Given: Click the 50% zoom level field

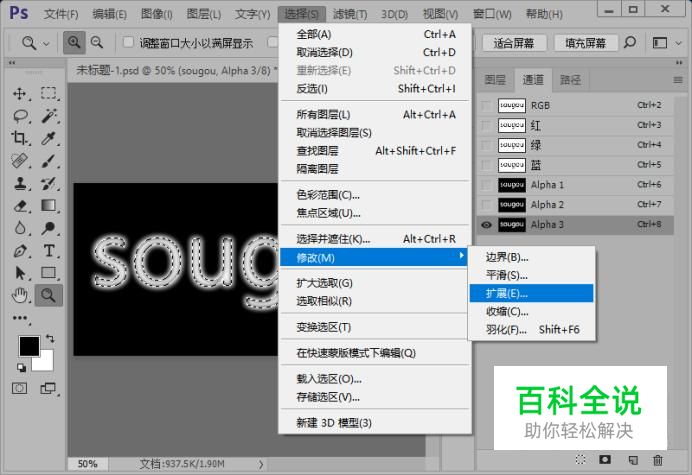Looking at the screenshot, I should pos(87,464).
